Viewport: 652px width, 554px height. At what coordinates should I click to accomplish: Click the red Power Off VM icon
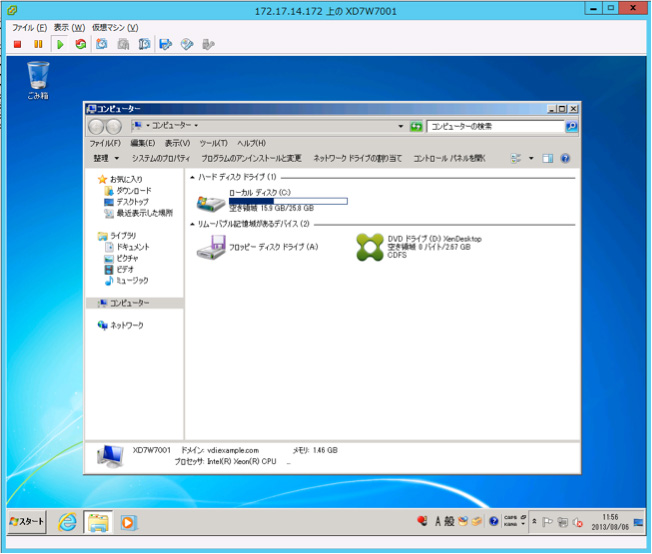[17, 44]
